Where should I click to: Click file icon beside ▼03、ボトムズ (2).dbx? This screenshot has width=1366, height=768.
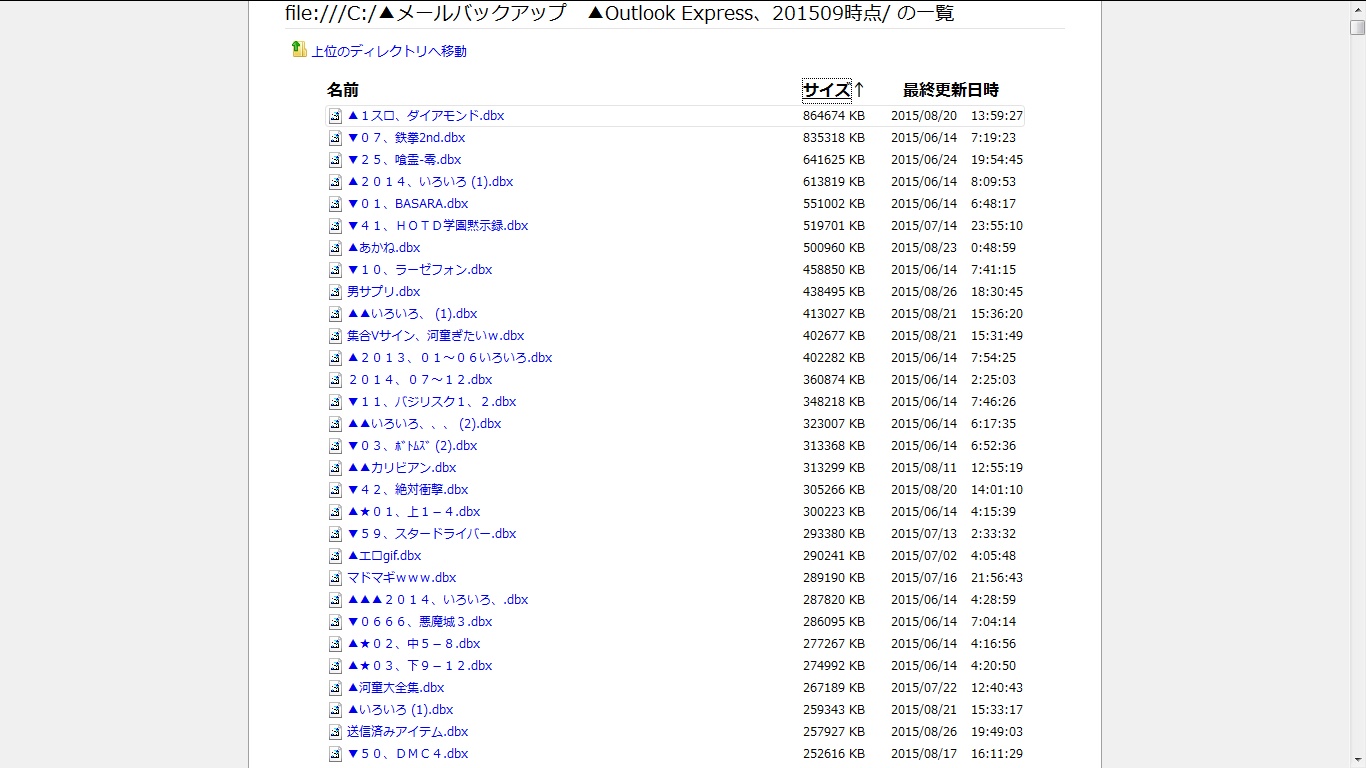pos(336,446)
